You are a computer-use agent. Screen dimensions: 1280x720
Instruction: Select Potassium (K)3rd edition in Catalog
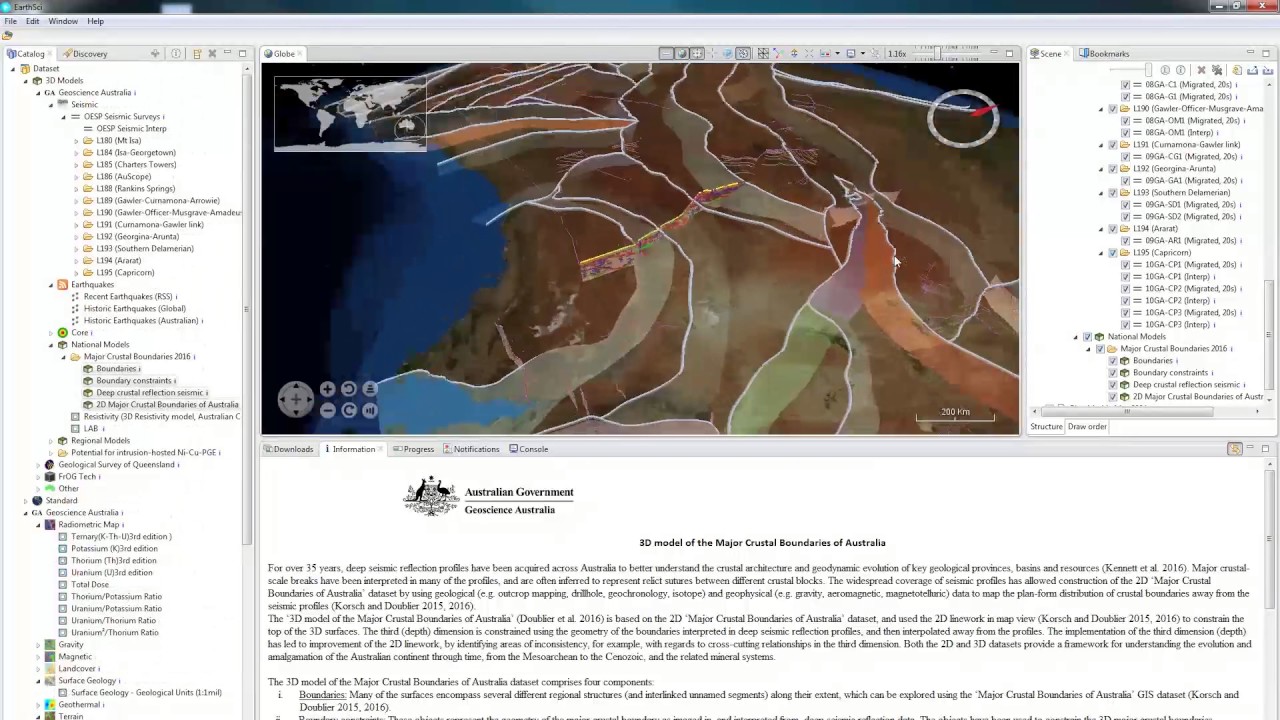[x=114, y=549]
